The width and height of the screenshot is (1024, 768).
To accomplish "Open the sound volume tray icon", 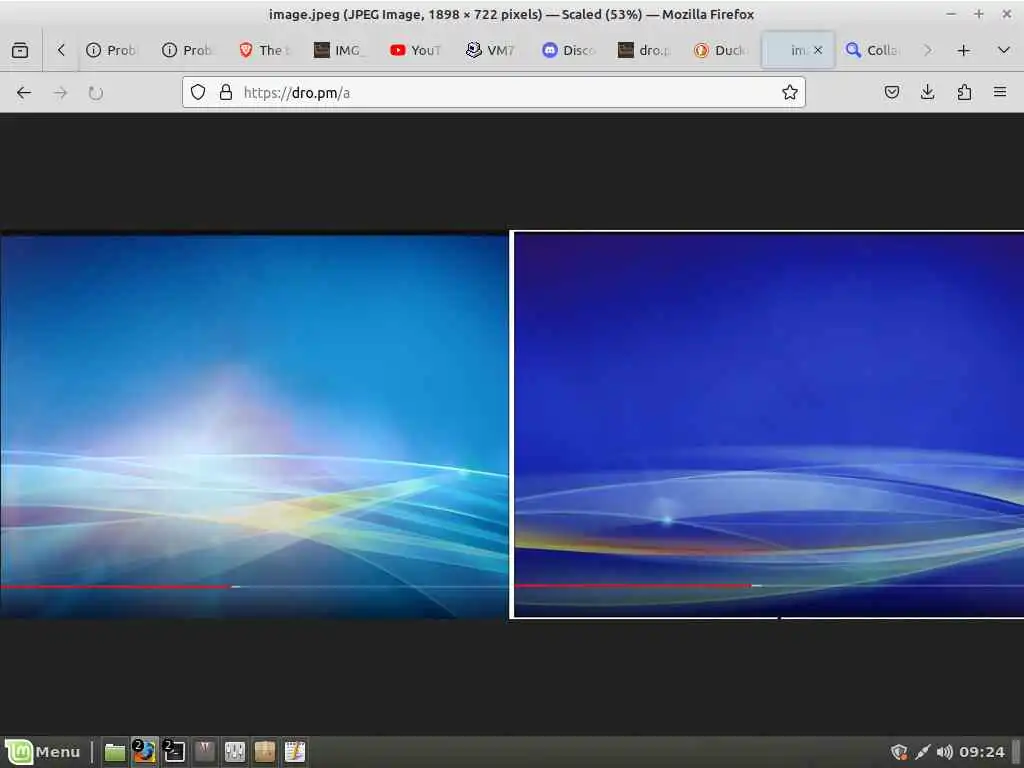I will (x=944, y=752).
